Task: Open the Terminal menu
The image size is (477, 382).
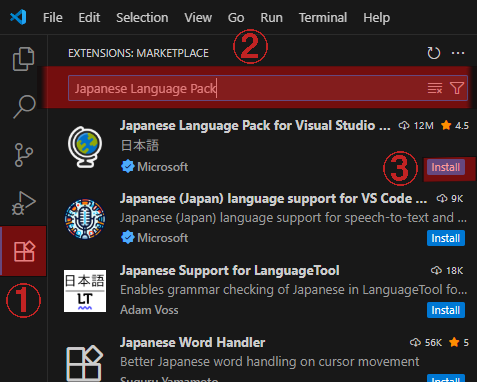Action: pos(323,18)
